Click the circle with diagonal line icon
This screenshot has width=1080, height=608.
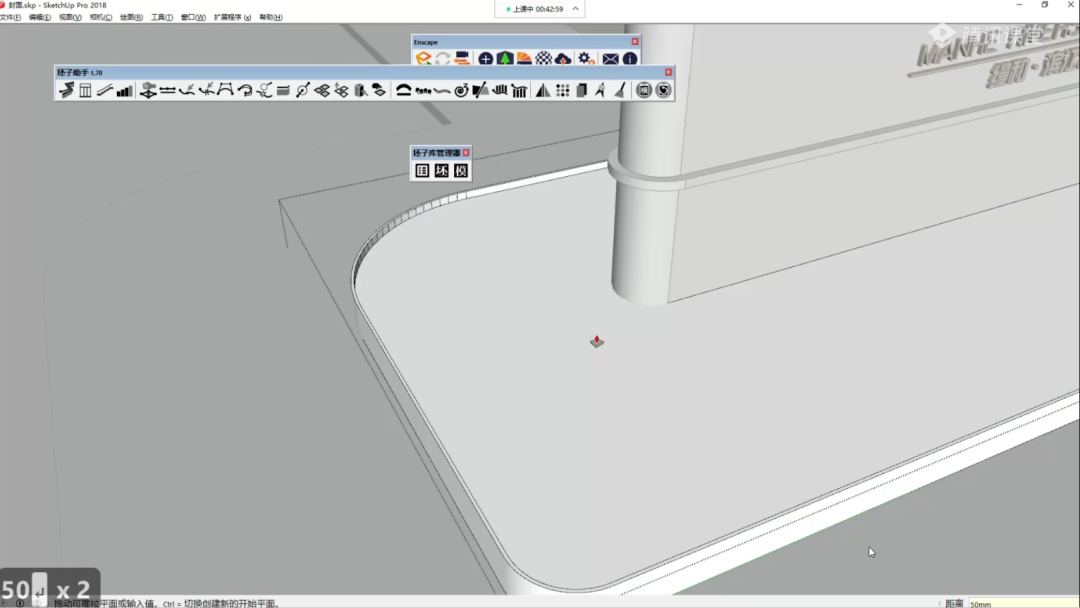tap(302, 90)
